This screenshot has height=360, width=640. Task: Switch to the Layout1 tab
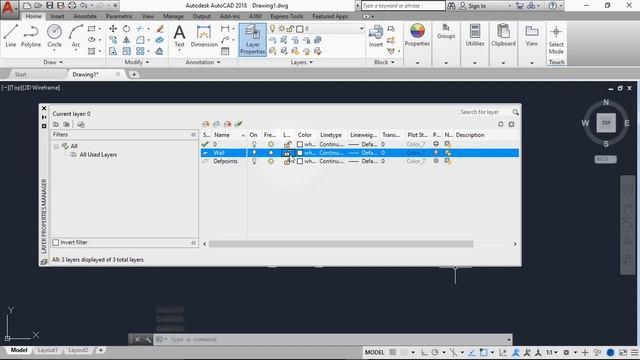pyautogui.click(x=47, y=350)
